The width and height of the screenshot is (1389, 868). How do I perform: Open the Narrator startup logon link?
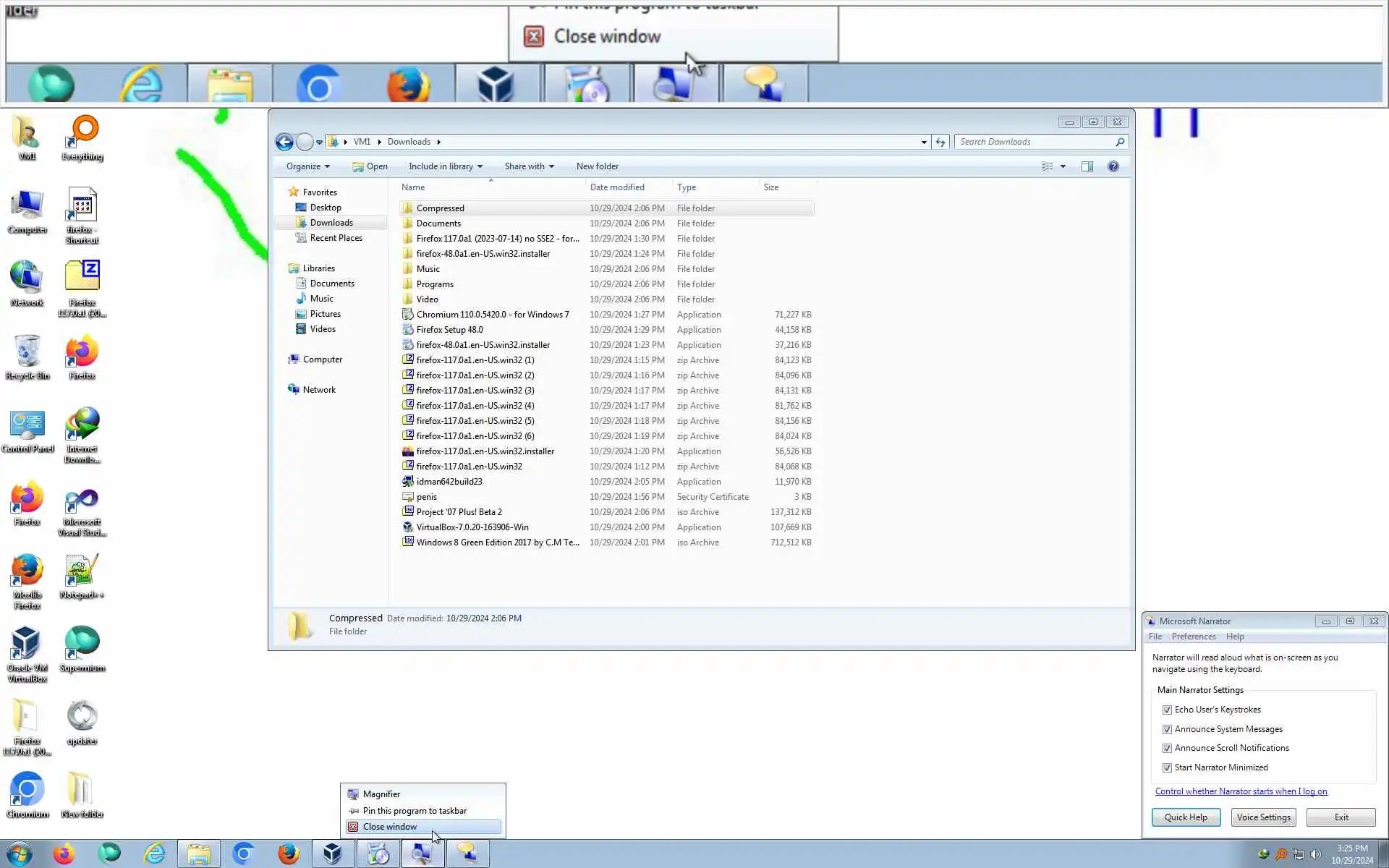[1241, 791]
